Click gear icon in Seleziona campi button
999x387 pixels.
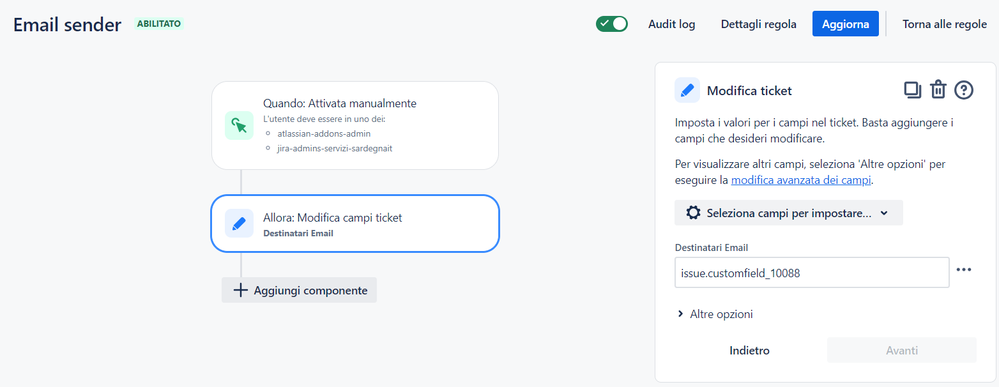point(693,213)
